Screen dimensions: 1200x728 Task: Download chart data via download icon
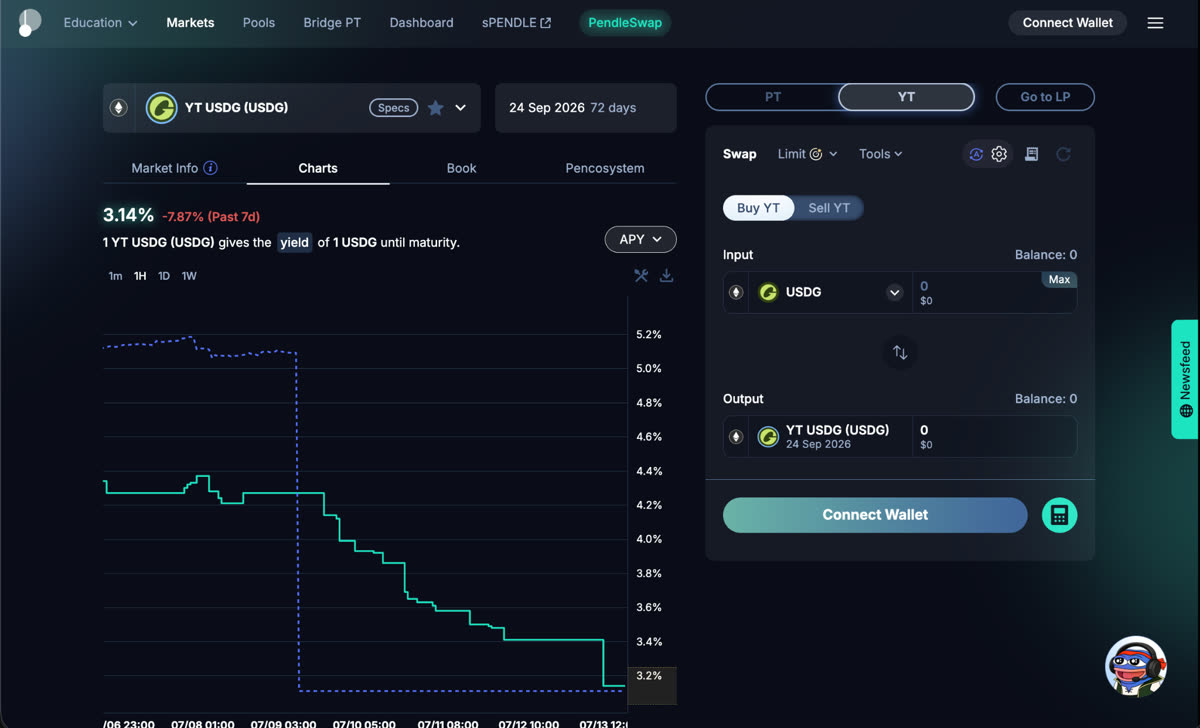point(667,276)
